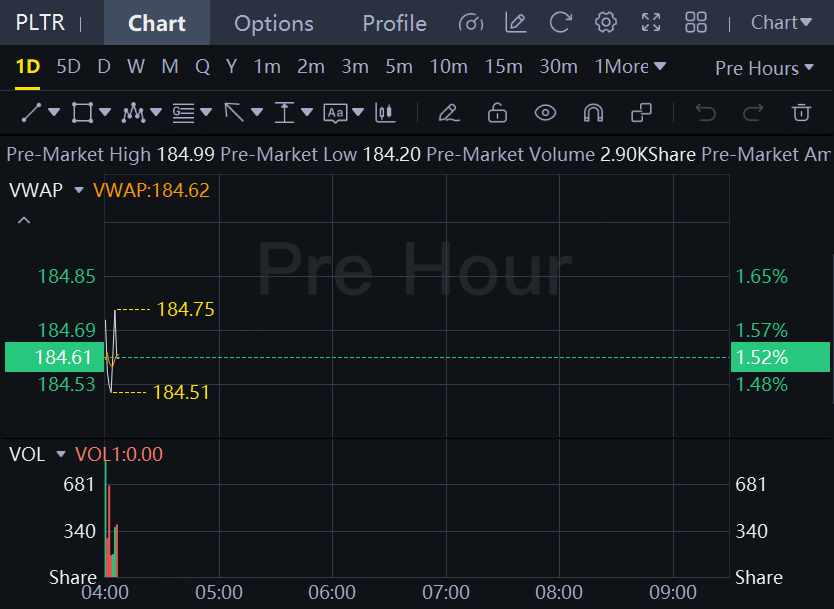Click the candlestick chart type icon
This screenshot has height=609, width=834.
[384, 113]
